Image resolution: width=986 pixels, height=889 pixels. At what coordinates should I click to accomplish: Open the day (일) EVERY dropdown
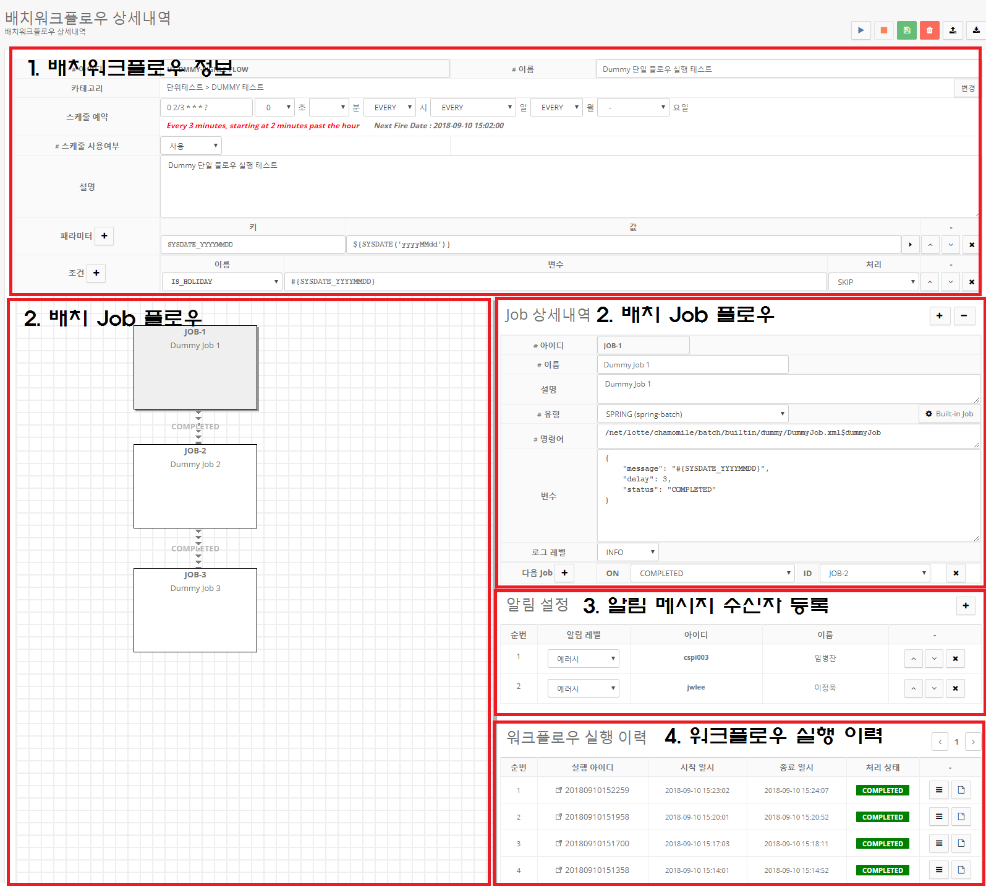[474, 108]
